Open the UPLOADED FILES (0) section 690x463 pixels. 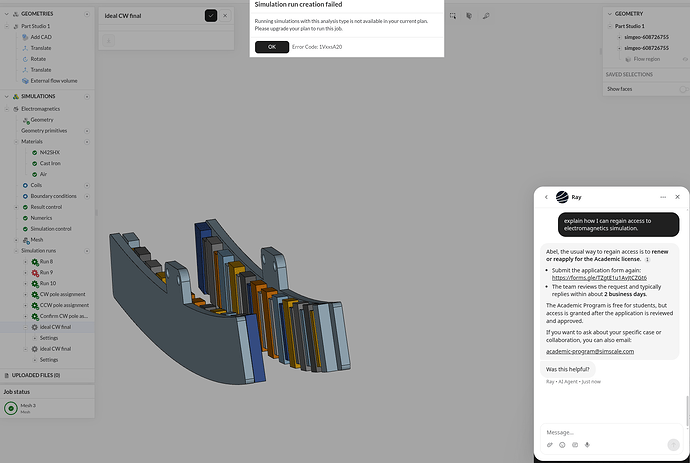click(x=36, y=375)
